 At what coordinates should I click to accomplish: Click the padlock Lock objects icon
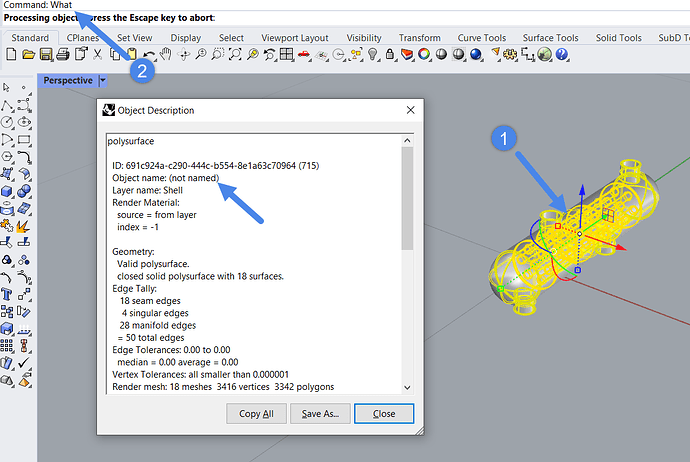[x=390, y=54]
